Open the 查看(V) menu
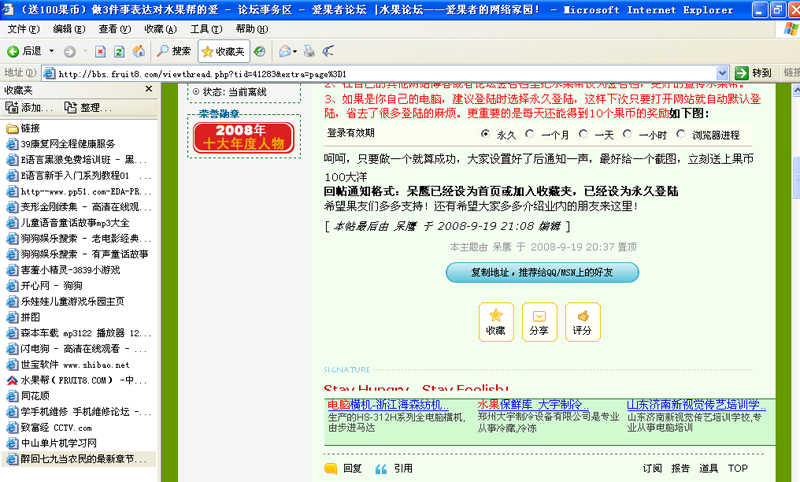 (x=115, y=29)
